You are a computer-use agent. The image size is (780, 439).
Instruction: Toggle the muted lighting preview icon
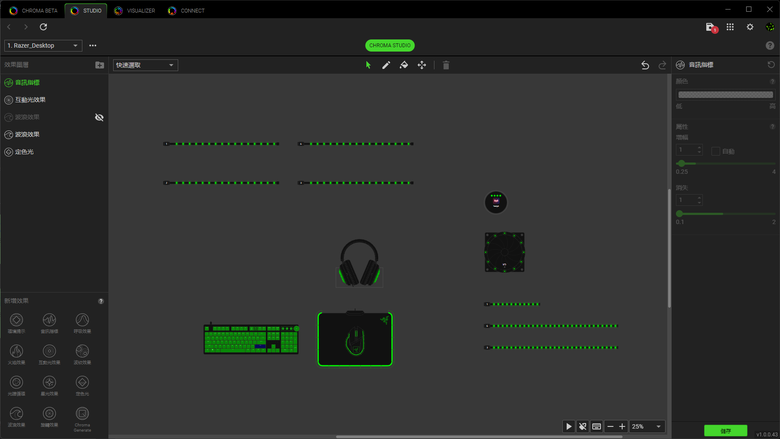tap(583, 427)
